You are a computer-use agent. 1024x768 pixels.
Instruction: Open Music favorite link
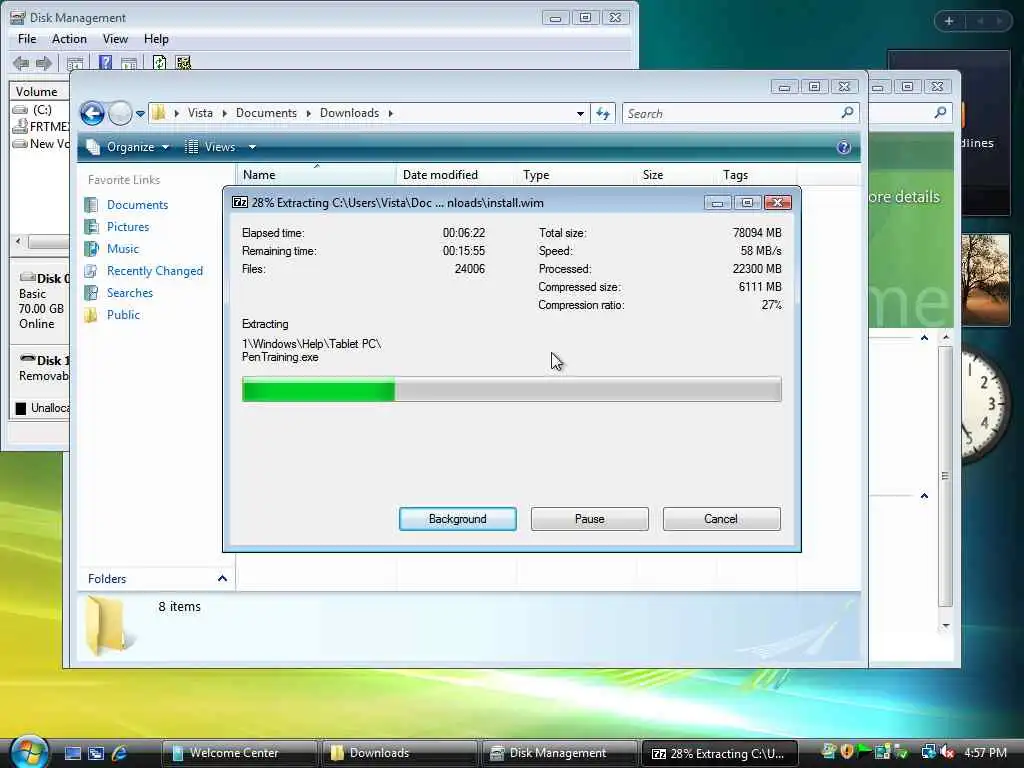point(123,249)
